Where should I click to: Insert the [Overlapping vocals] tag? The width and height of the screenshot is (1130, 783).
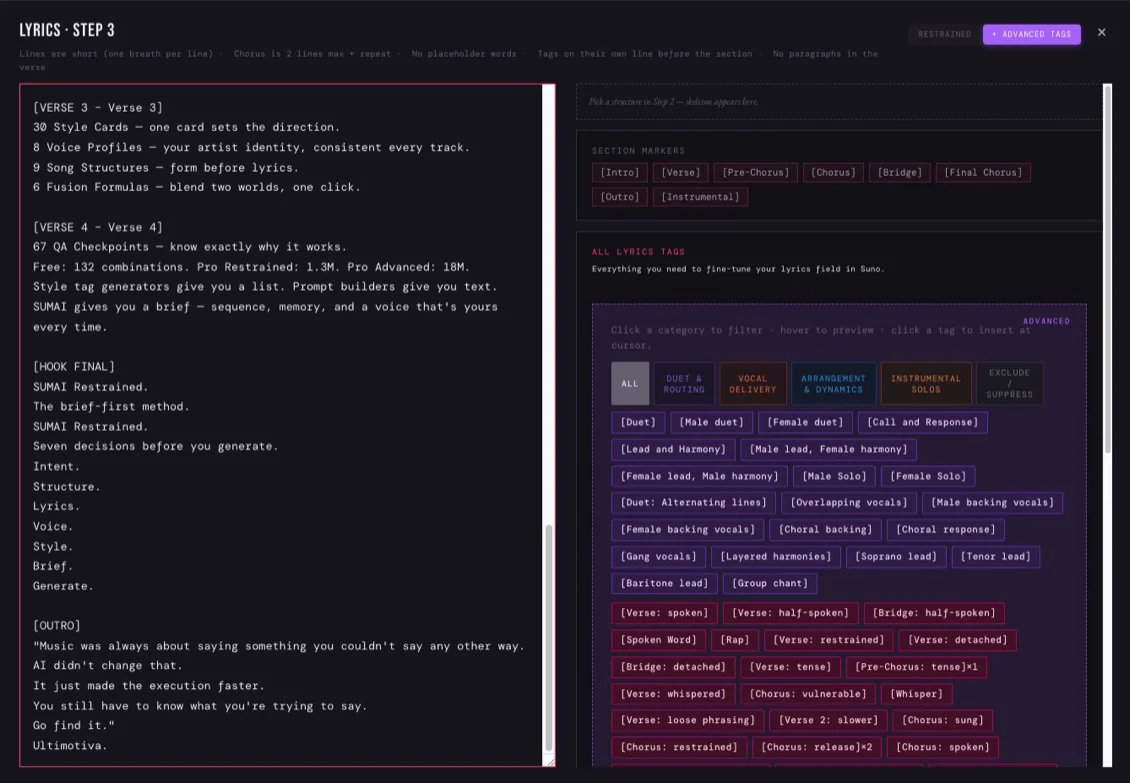849,503
